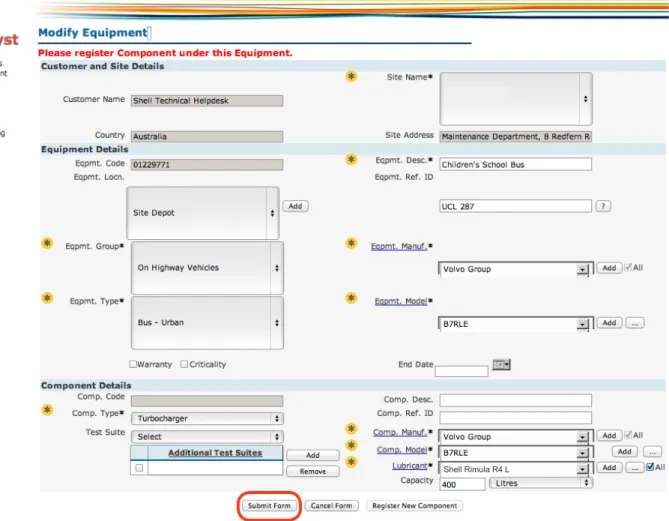Click the Cancel Form button
This screenshot has width=669, height=521.
[x=332, y=506]
